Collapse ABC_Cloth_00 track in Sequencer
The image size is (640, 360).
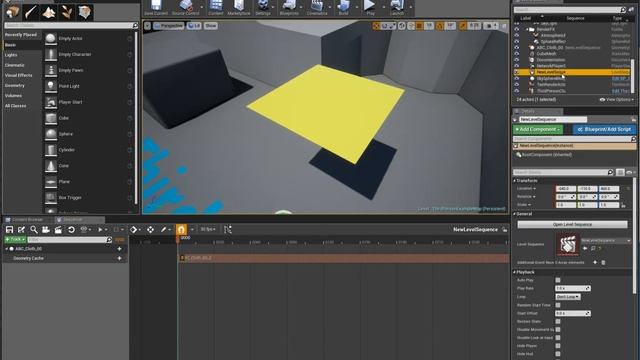coord(7,249)
